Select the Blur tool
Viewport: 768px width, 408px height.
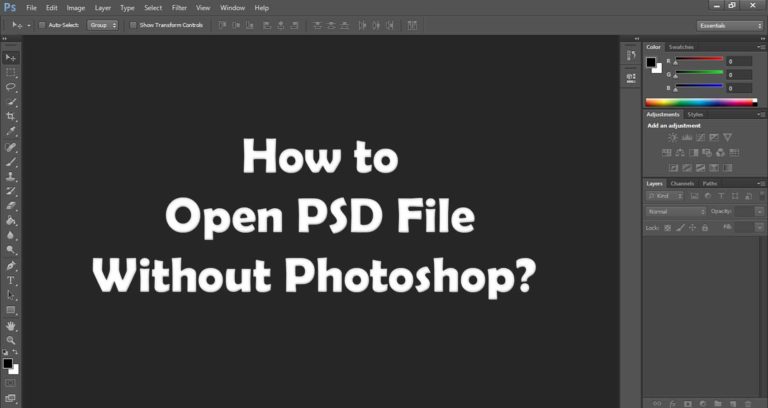click(x=10, y=235)
